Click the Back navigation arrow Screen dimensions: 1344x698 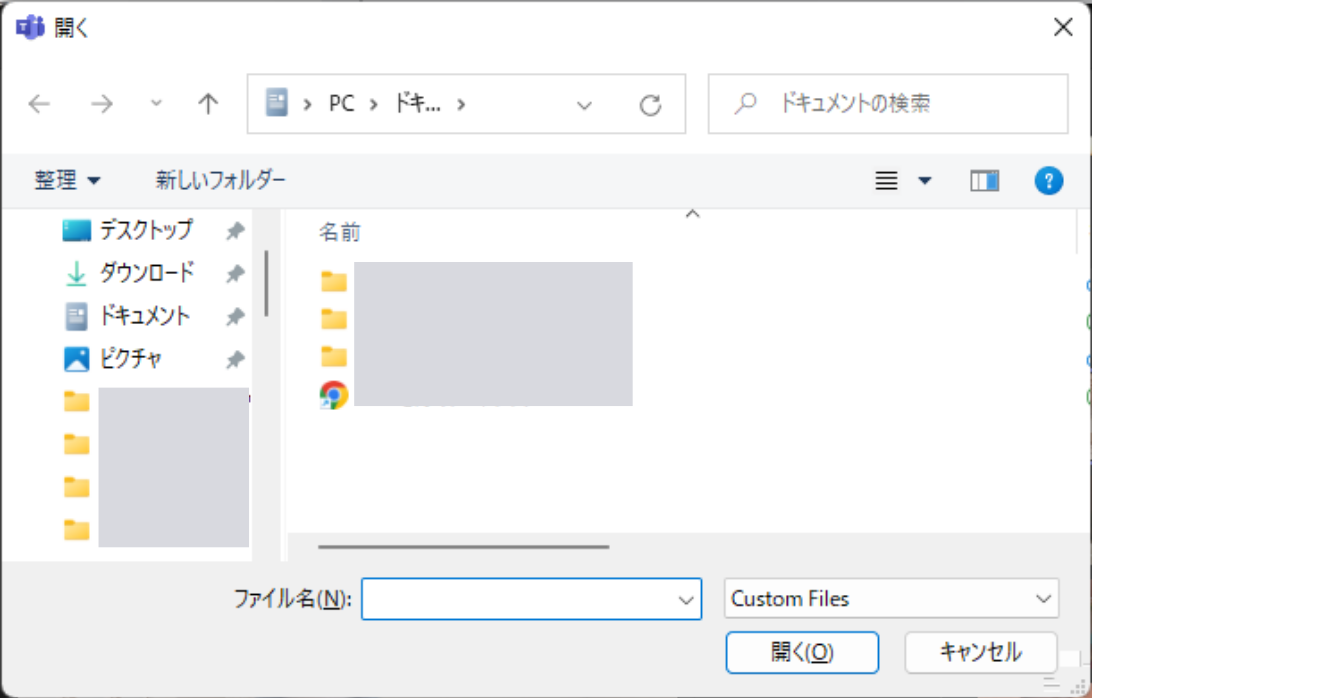(x=39, y=104)
